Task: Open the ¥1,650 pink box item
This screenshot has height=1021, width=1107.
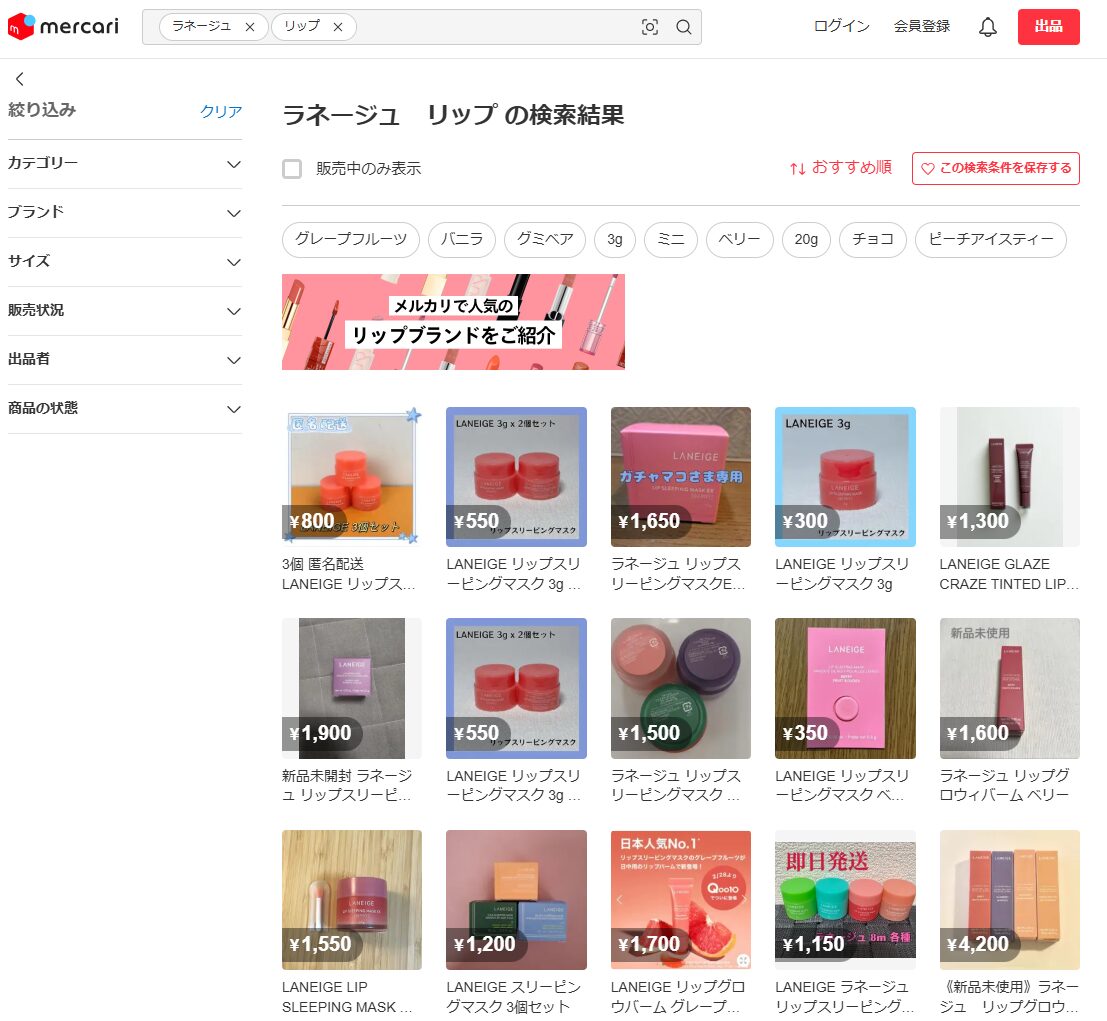Action: [681, 477]
